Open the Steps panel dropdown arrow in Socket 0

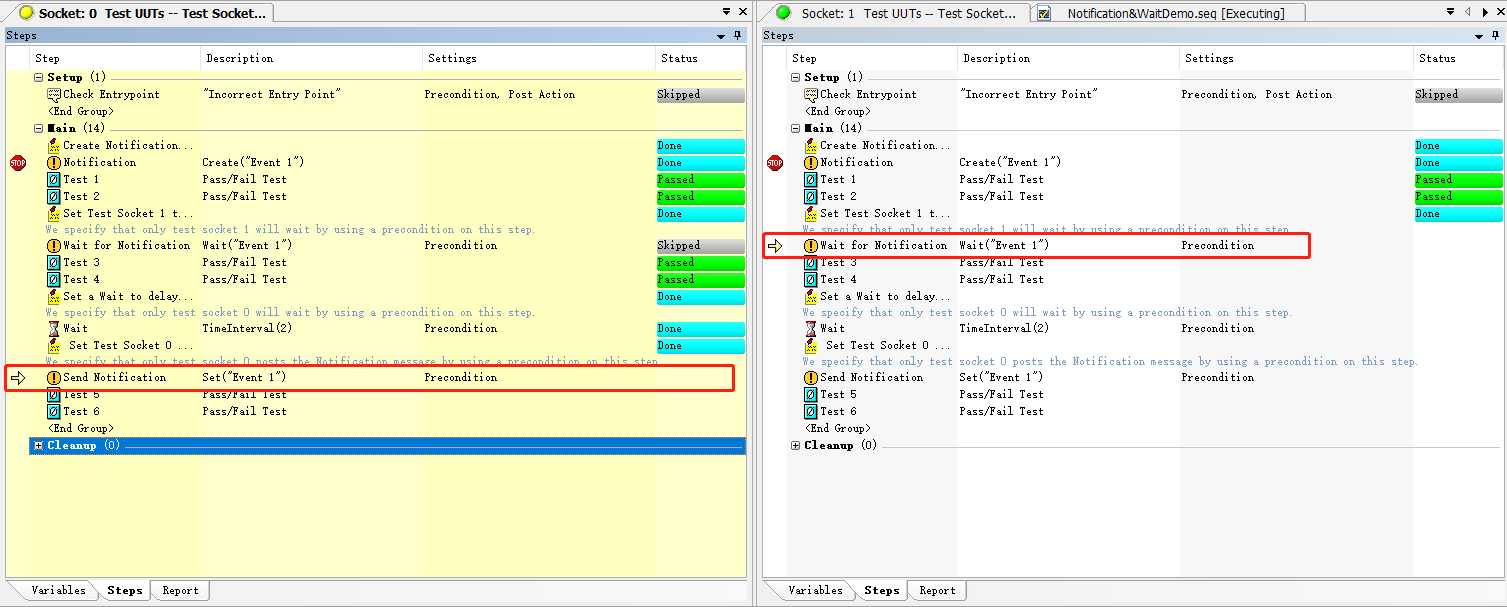tap(722, 35)
